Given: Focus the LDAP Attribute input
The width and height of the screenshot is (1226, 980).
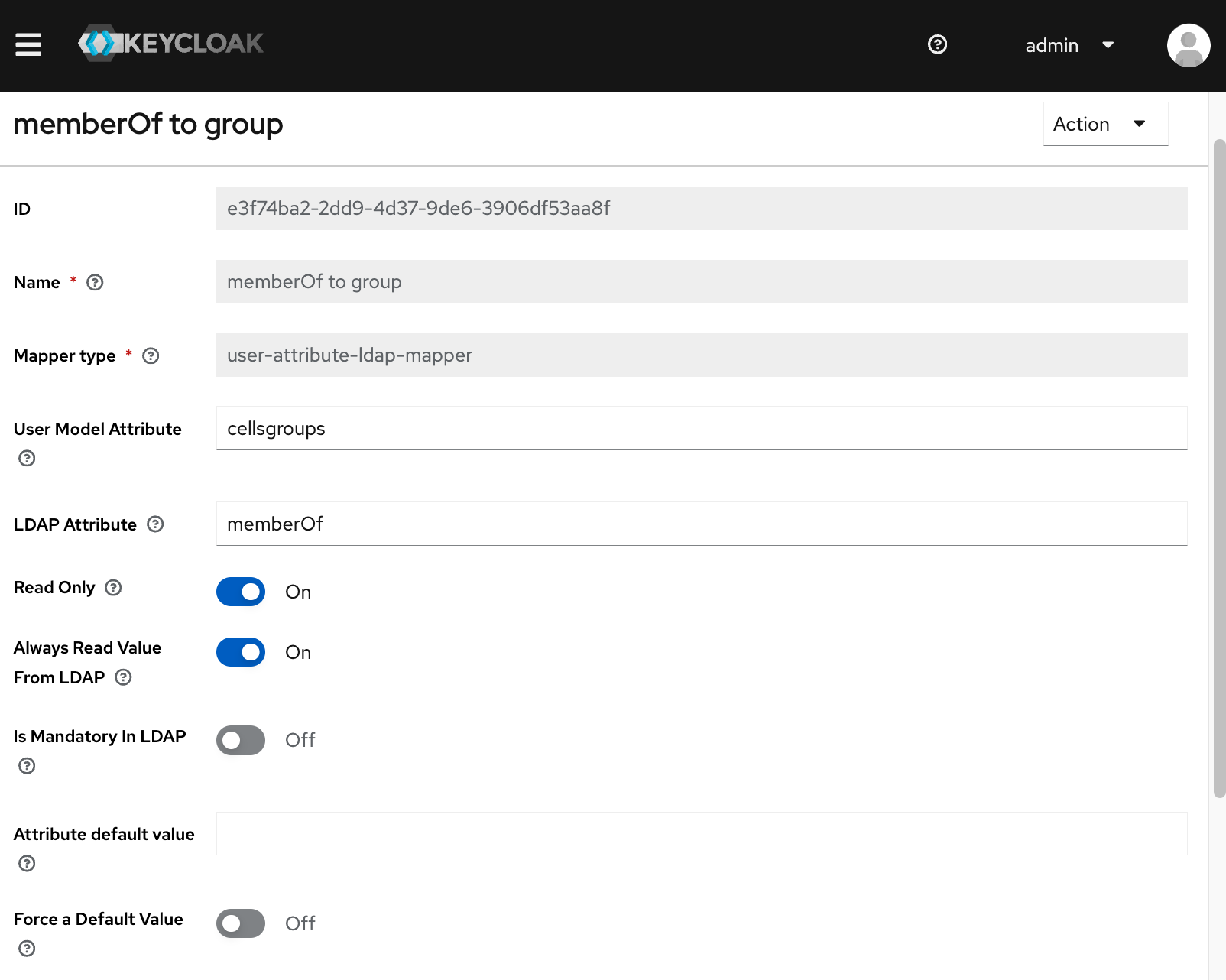Looking at the screenshot, I should (x=702, y=524).
